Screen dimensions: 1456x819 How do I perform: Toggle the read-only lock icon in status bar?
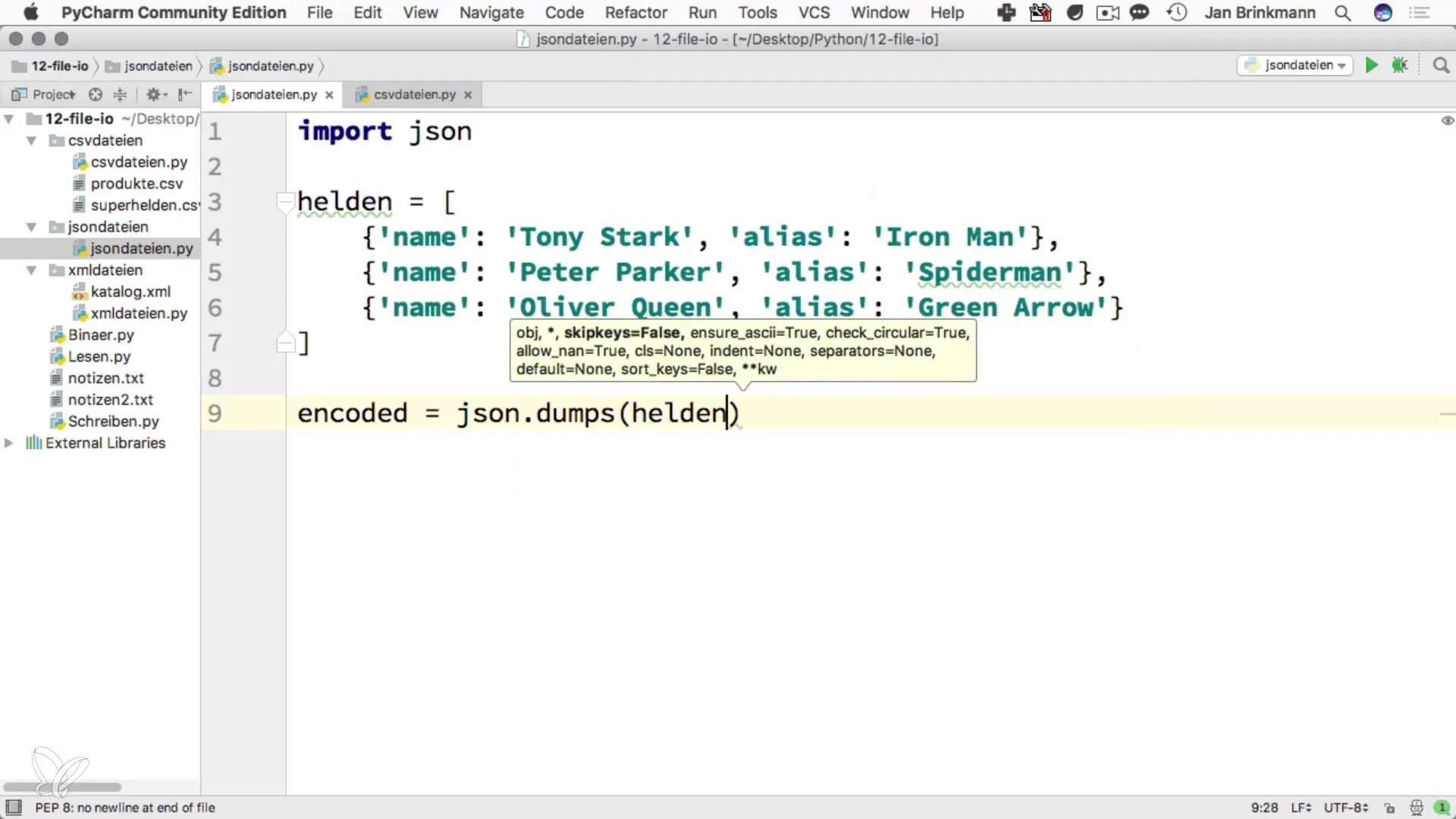[x=1389, y=808]
